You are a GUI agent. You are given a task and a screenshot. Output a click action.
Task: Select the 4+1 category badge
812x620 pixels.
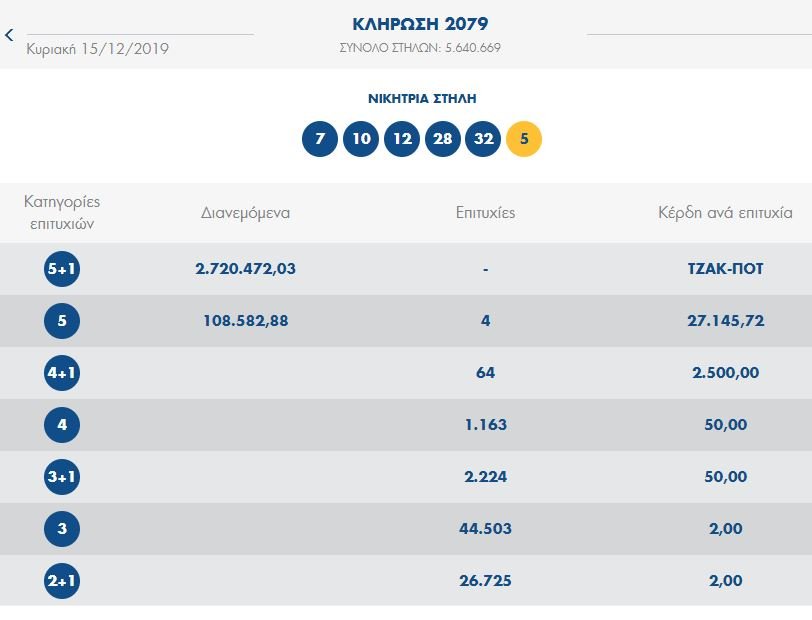(x=62, y=373)
